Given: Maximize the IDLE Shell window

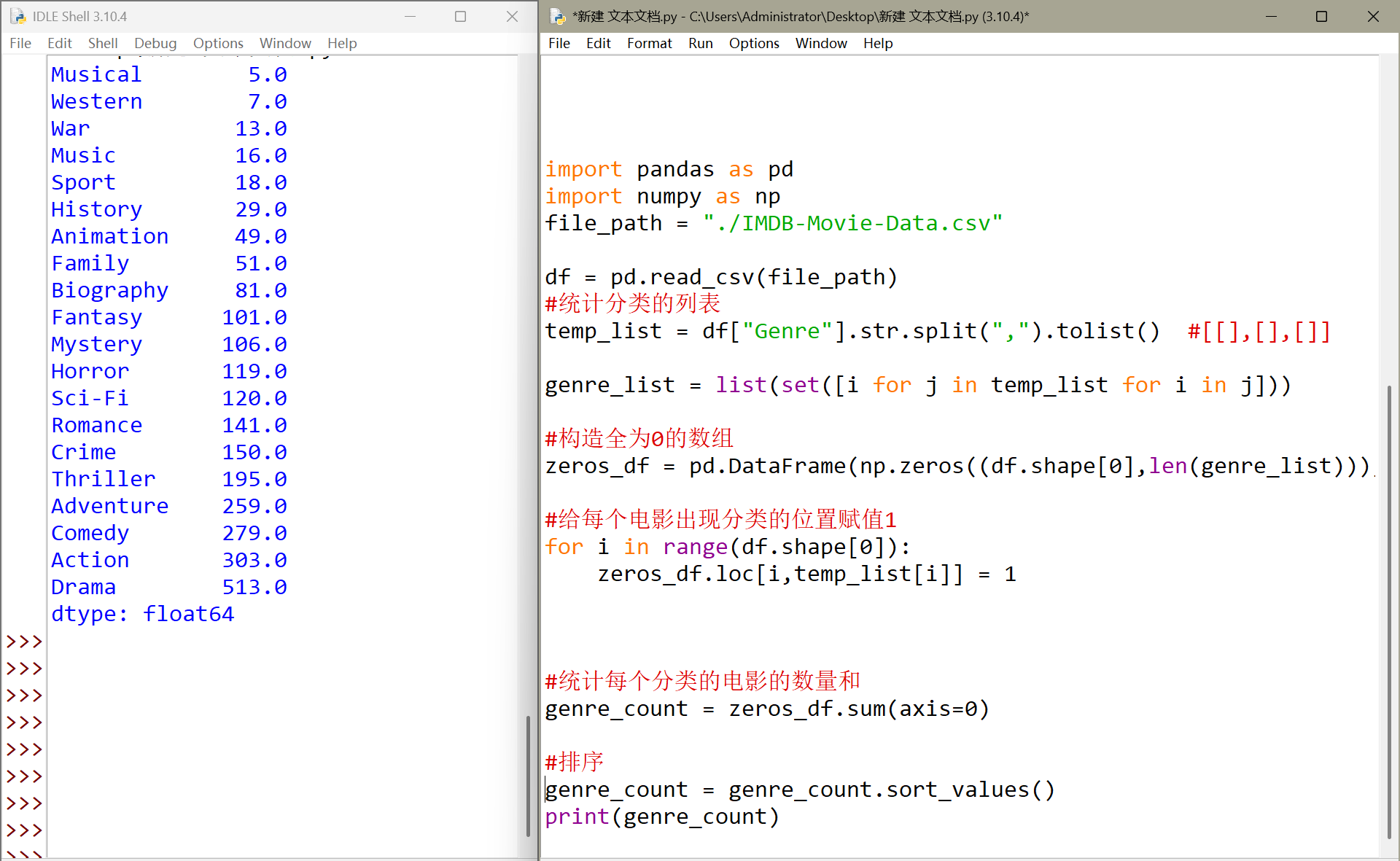Looking at the screenshot, I should 460,16.
